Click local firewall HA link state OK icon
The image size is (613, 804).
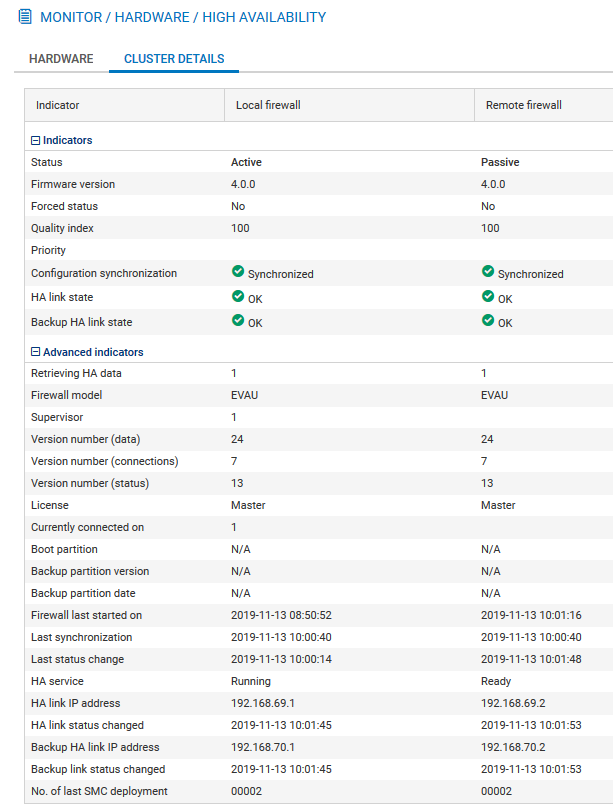click(x=238, y=297)
